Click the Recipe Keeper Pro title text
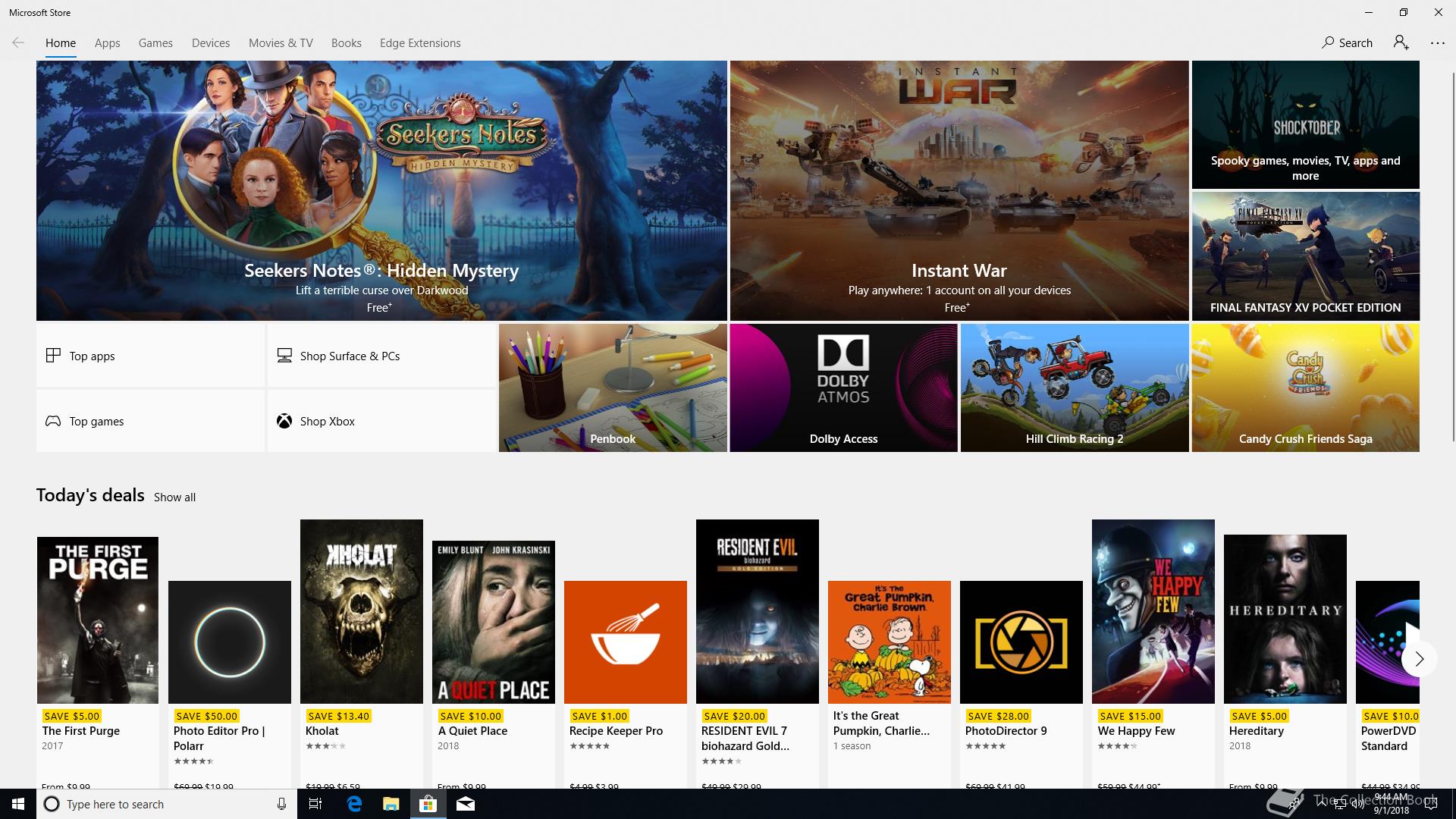 coord(616,731)
